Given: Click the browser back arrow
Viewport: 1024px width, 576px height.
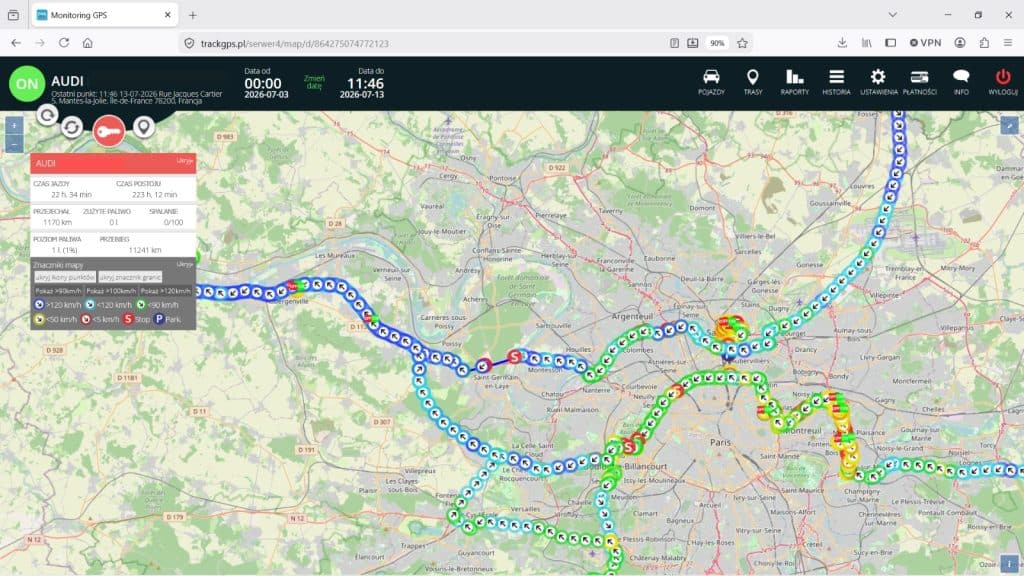Looking at the screenshot, I should click(x=16, y=43).
